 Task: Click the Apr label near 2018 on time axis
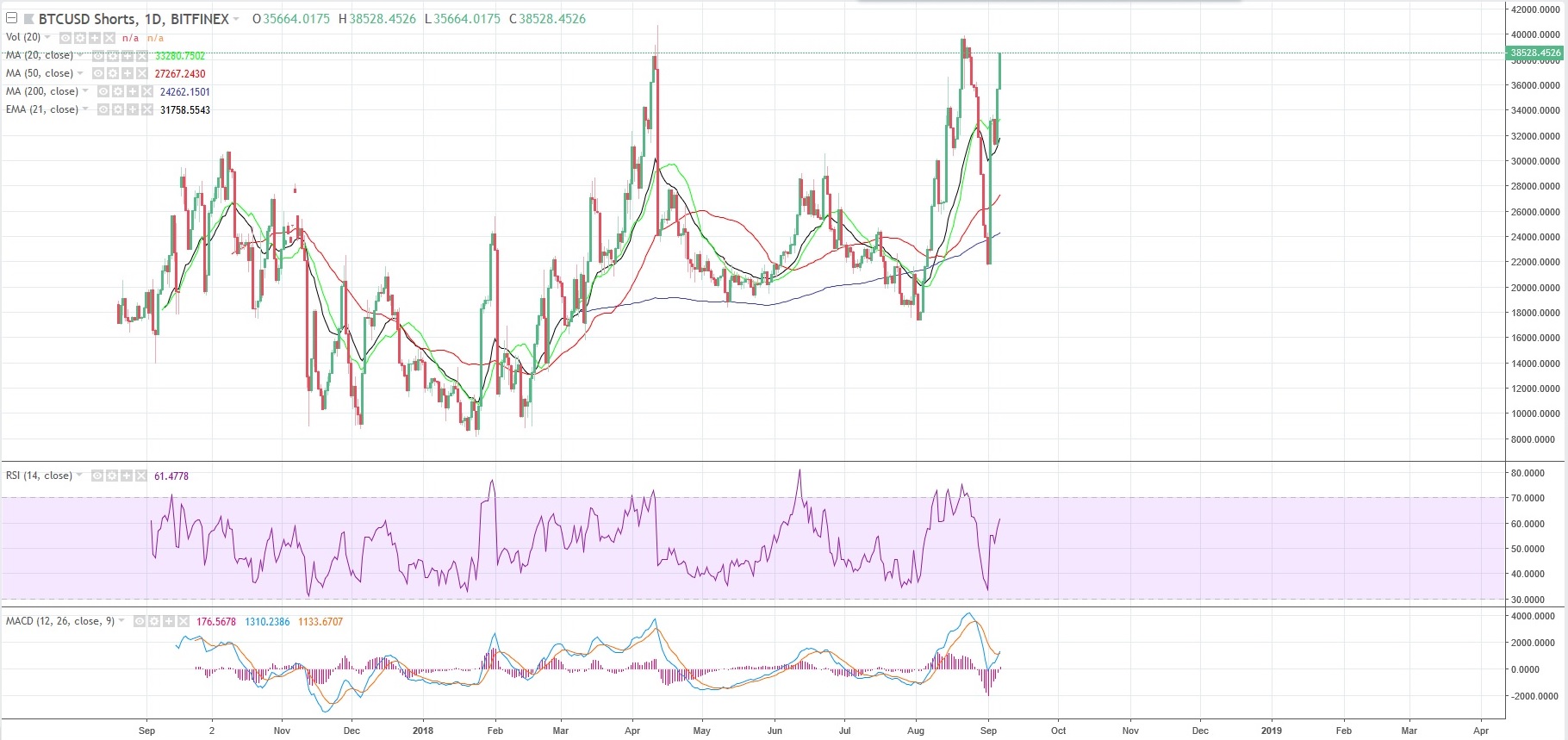click(x=632, y=731)
